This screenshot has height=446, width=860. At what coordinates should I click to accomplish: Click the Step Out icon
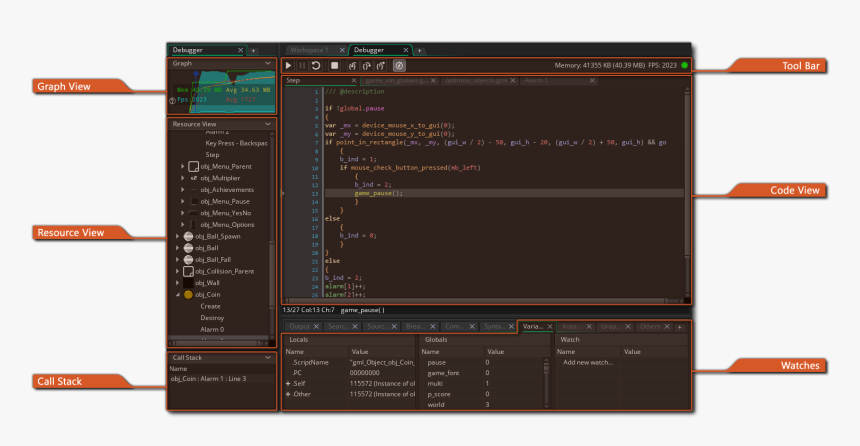pyautogui.click(x=381, y=65)
